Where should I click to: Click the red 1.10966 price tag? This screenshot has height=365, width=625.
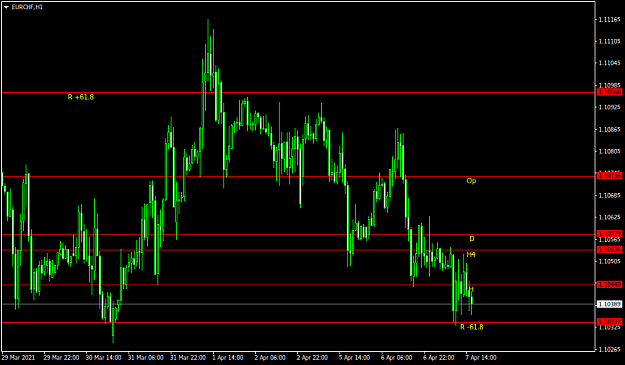point(609,92)
